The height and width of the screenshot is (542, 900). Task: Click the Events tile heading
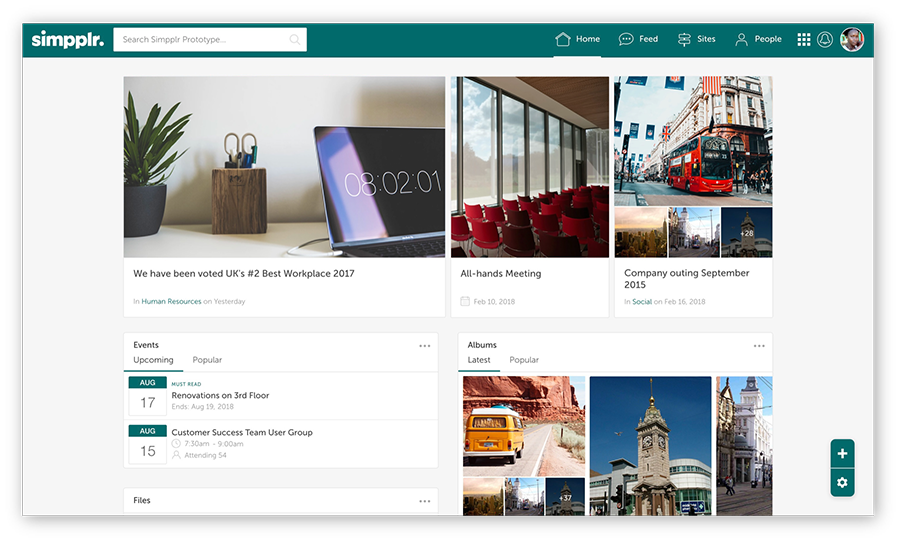coord(146,345)
